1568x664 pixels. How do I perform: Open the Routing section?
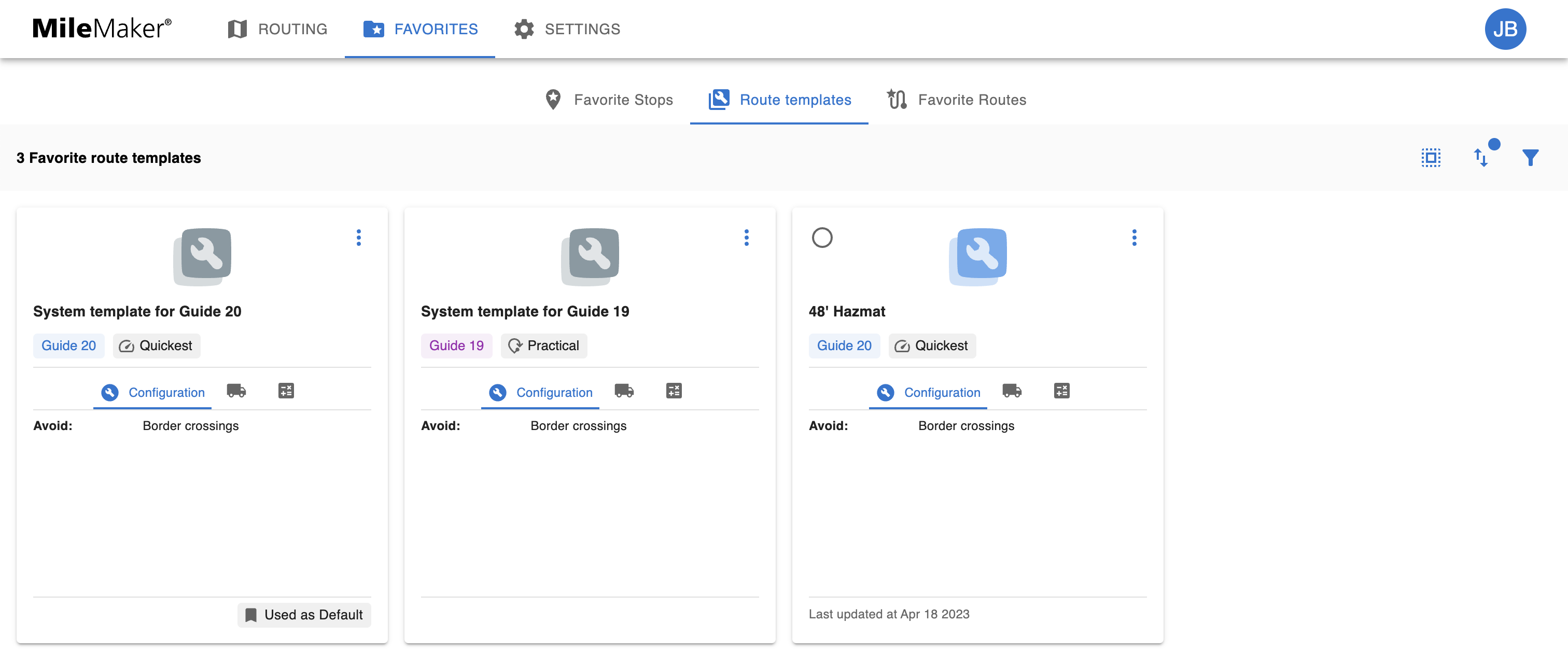(x=277, y=29)
